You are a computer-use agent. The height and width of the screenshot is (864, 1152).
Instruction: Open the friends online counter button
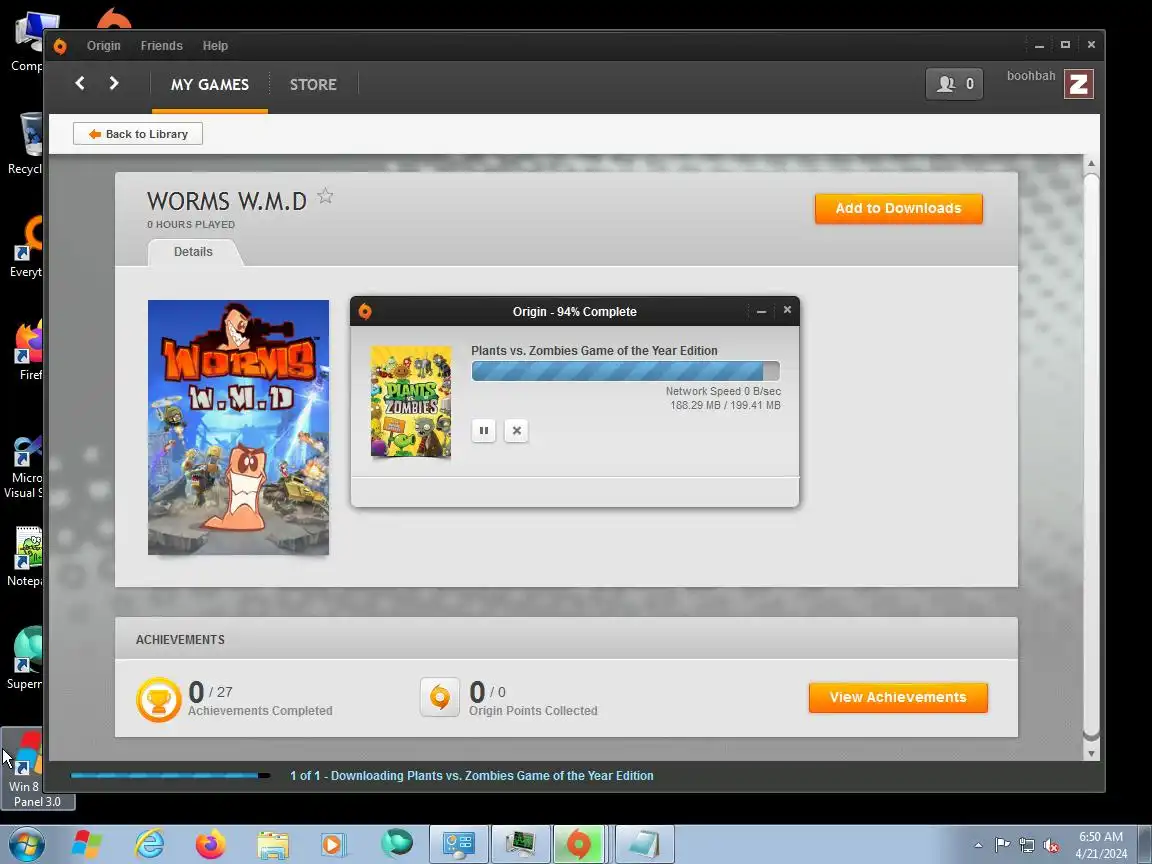954,84
